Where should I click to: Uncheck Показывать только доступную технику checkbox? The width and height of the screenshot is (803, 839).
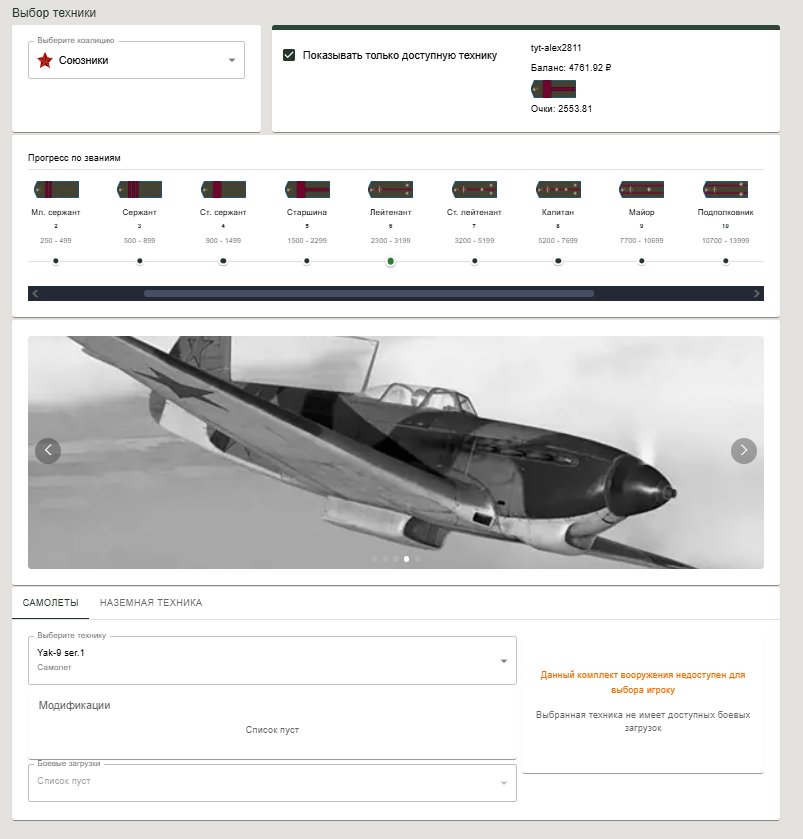(x=289, y=55)
